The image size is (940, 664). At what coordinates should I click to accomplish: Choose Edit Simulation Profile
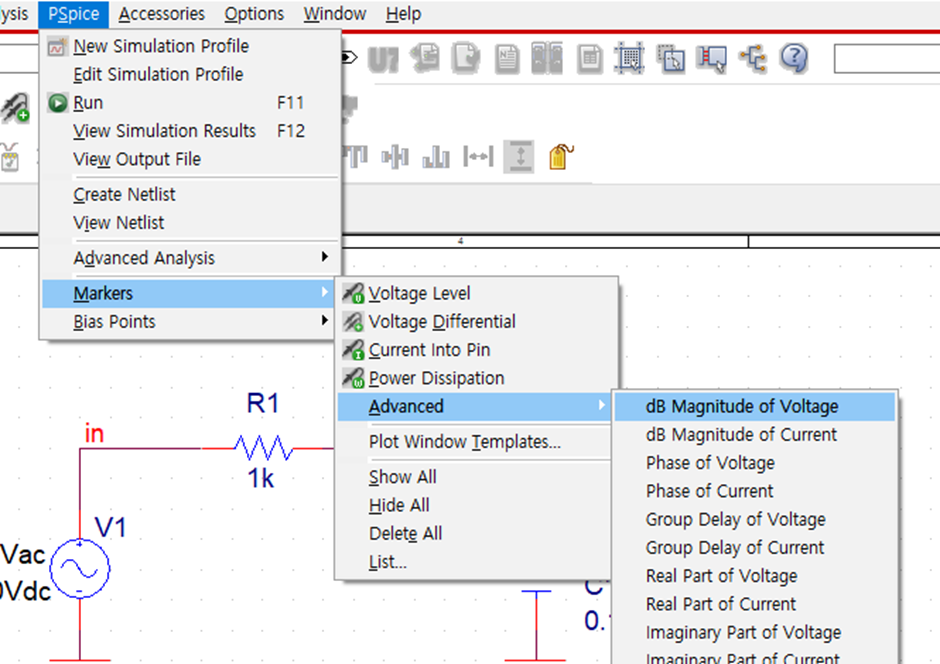coord(190,74)
